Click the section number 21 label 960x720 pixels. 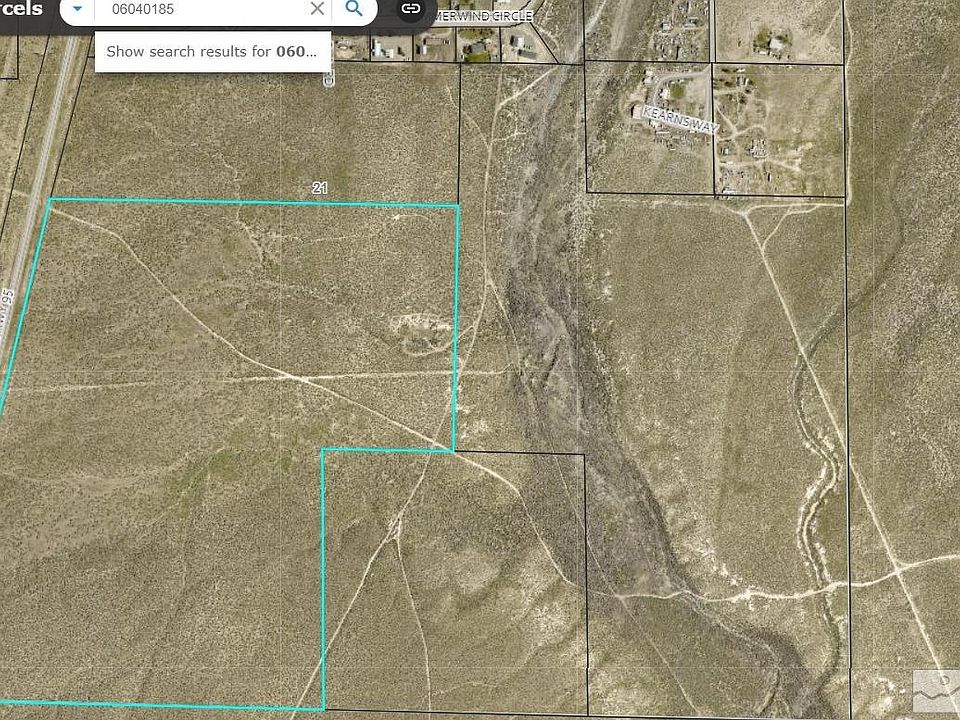click(320, 188)
